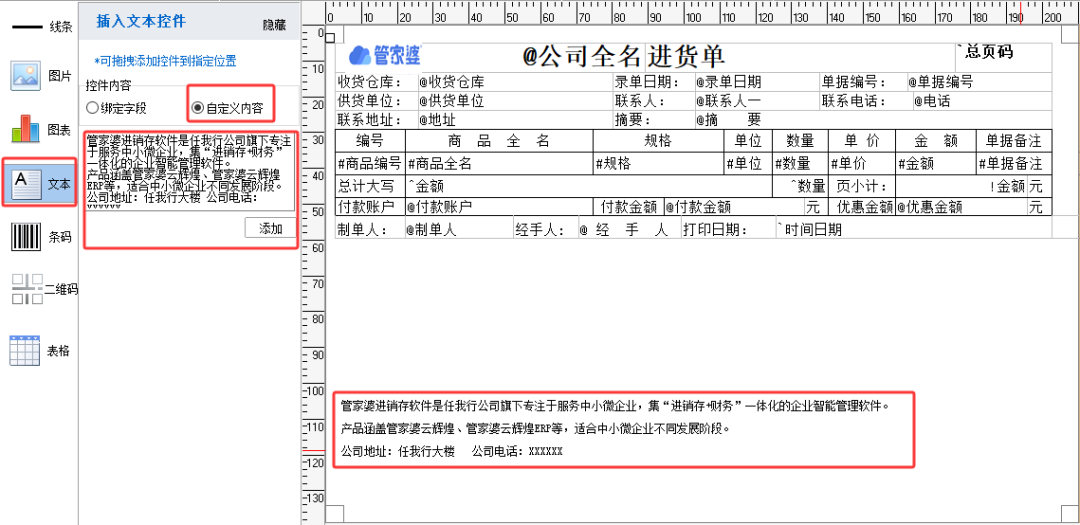Image resolution: width=1080 pixels, height=525 pixels.
Task: Select the @地址 field
Action: [437, 119]
